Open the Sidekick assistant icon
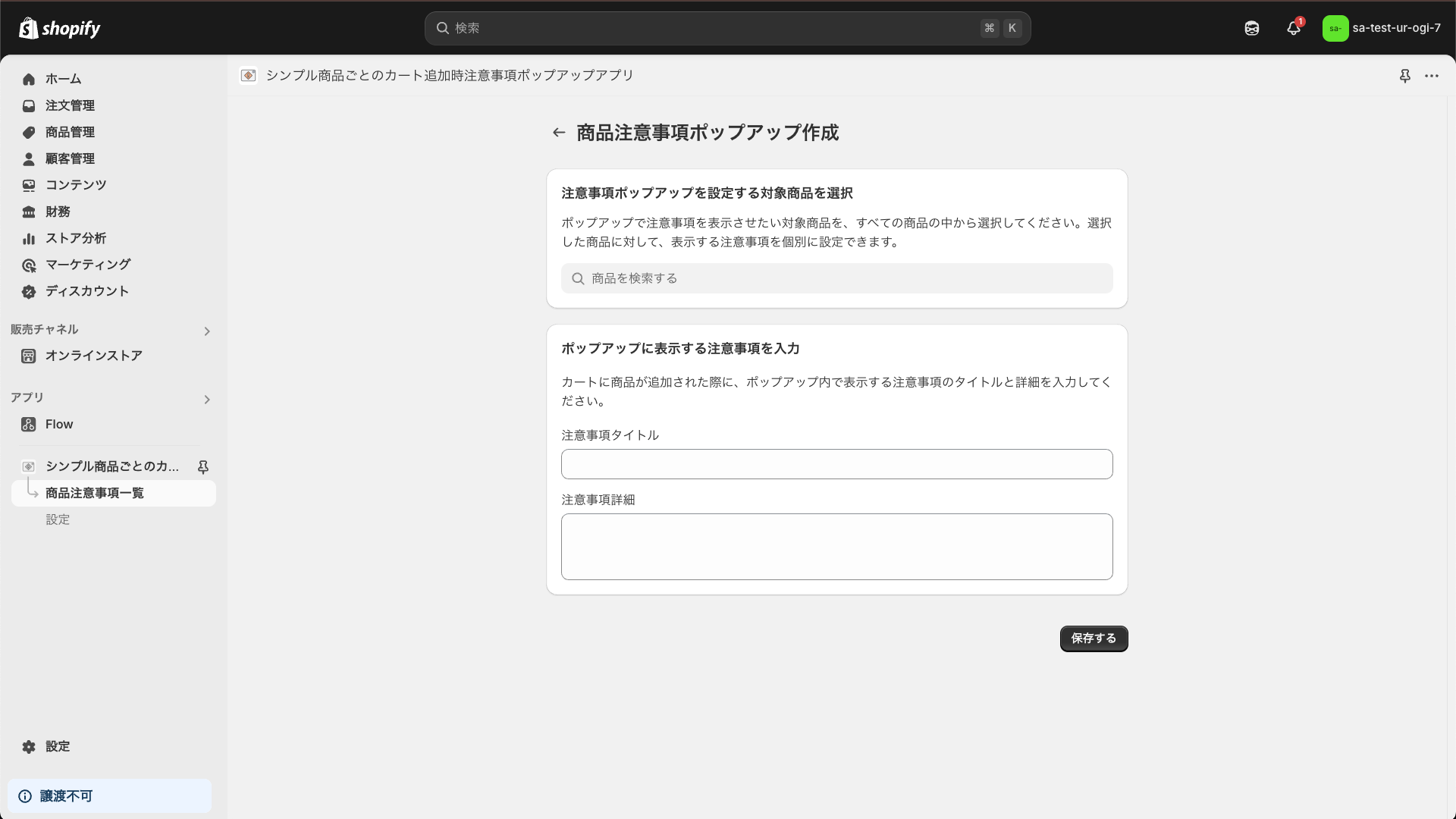Viewport: 1456px width, 819px height. [x=1252, y=28]
